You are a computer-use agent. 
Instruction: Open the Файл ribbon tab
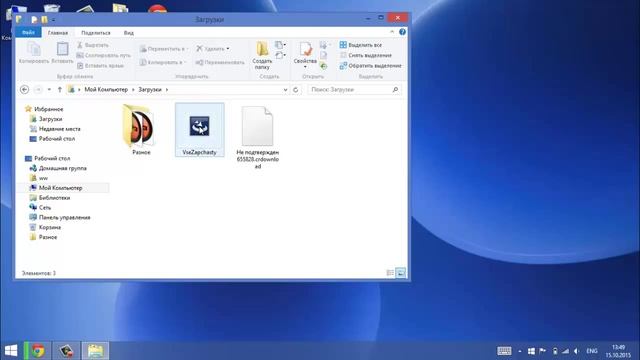tap(28, 32)
